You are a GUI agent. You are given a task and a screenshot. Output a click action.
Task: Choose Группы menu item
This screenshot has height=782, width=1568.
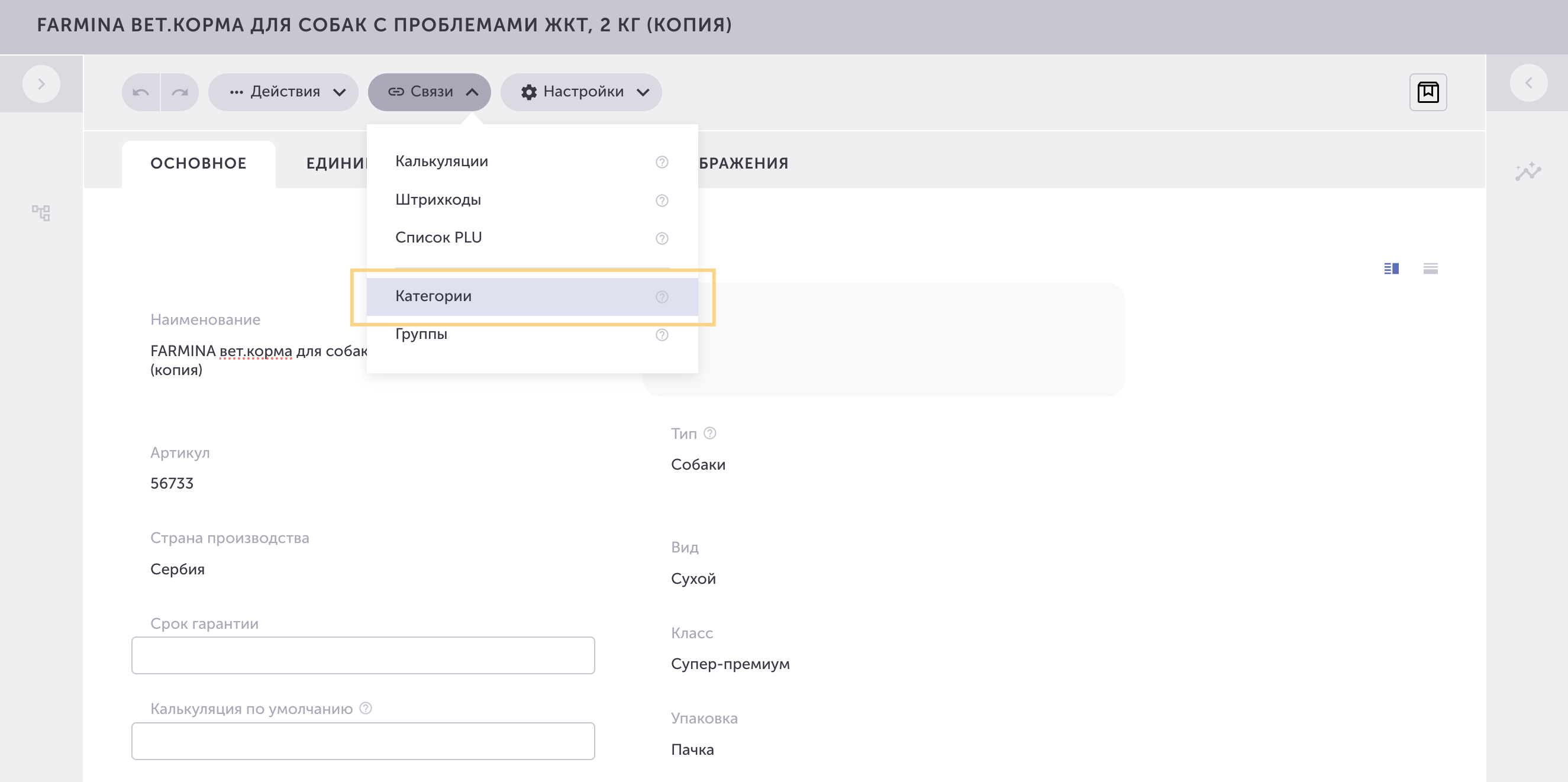pyautogui.click(x=532, y=334)
